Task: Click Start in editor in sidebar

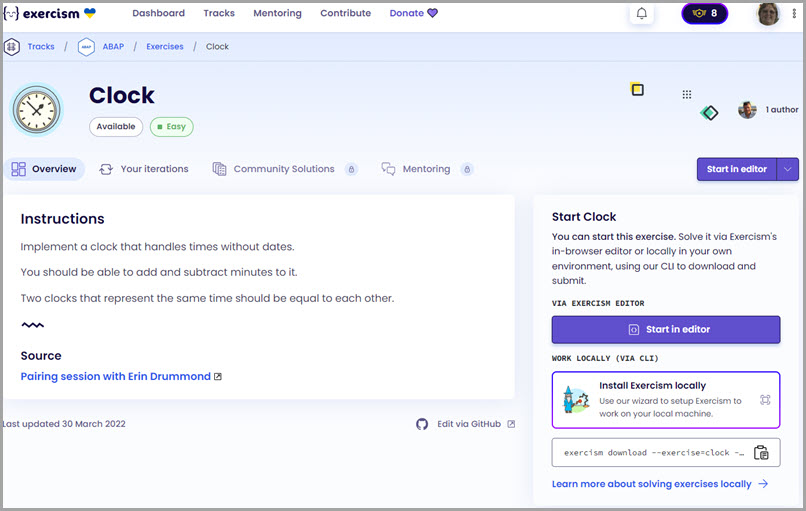Action: 665,329
